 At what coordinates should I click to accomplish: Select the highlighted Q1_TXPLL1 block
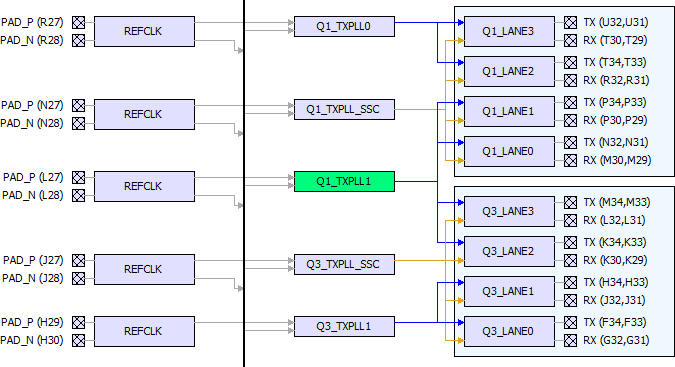coord(344,182)
